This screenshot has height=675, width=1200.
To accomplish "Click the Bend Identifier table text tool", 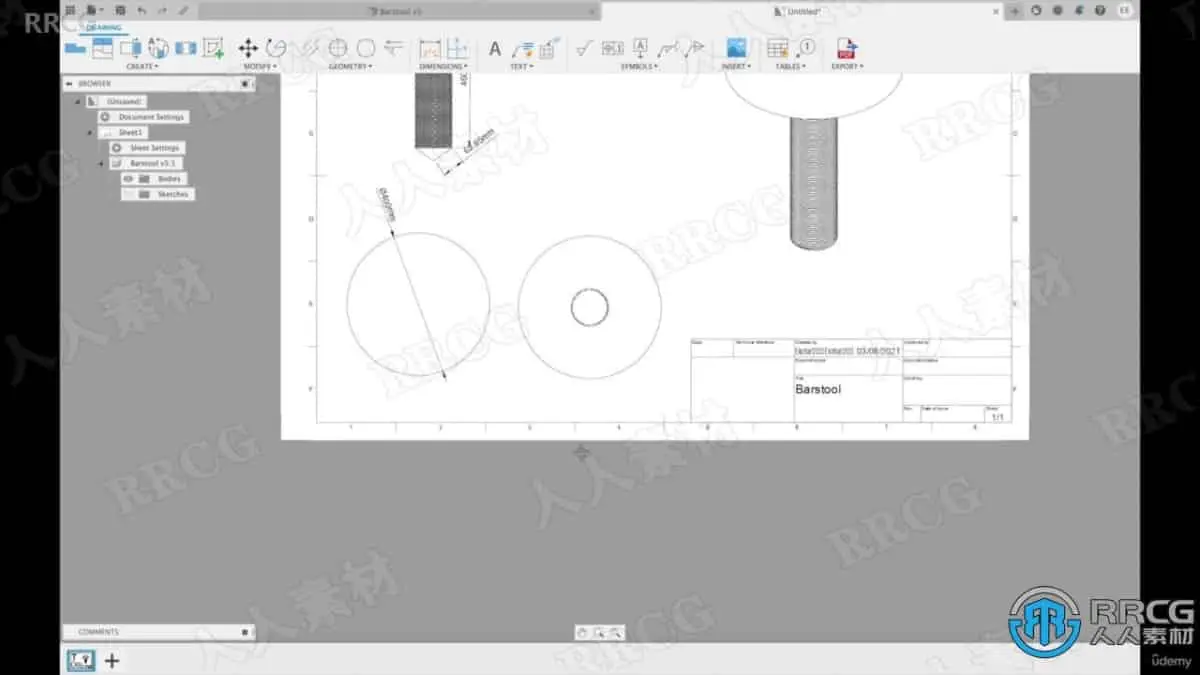I will [x=547, y=47].
